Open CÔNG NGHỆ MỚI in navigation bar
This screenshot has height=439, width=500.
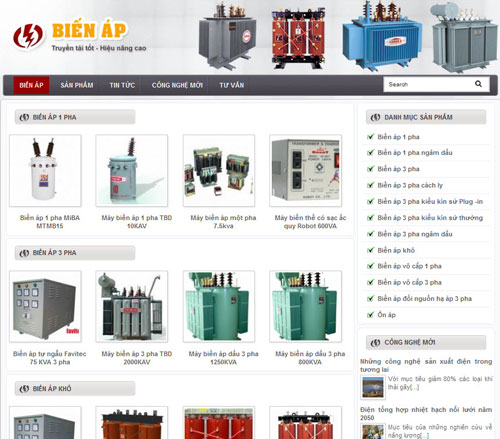click(x=177, y=85)
